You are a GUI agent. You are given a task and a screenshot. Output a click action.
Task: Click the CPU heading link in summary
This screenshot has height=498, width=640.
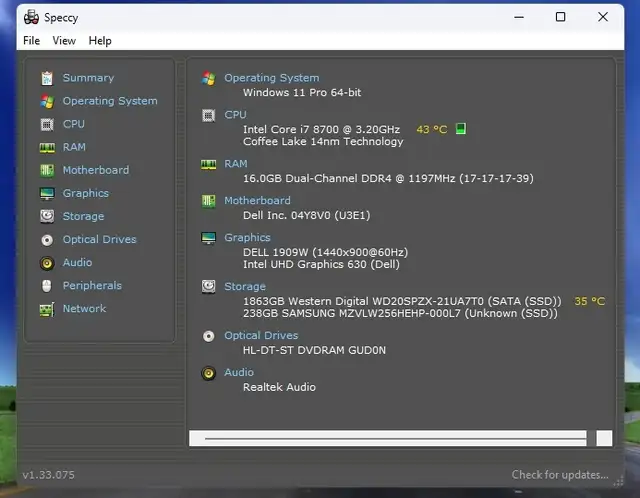tap(235, 115)
